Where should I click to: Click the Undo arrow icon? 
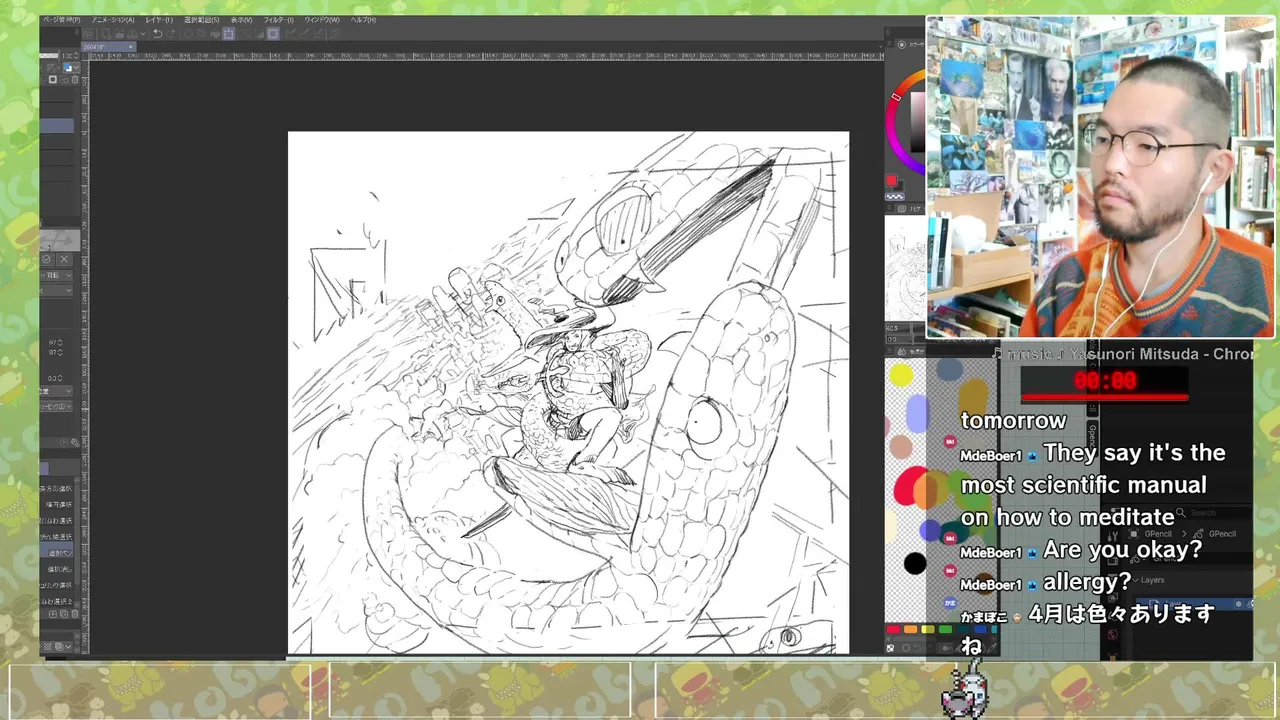click(157, 34)
